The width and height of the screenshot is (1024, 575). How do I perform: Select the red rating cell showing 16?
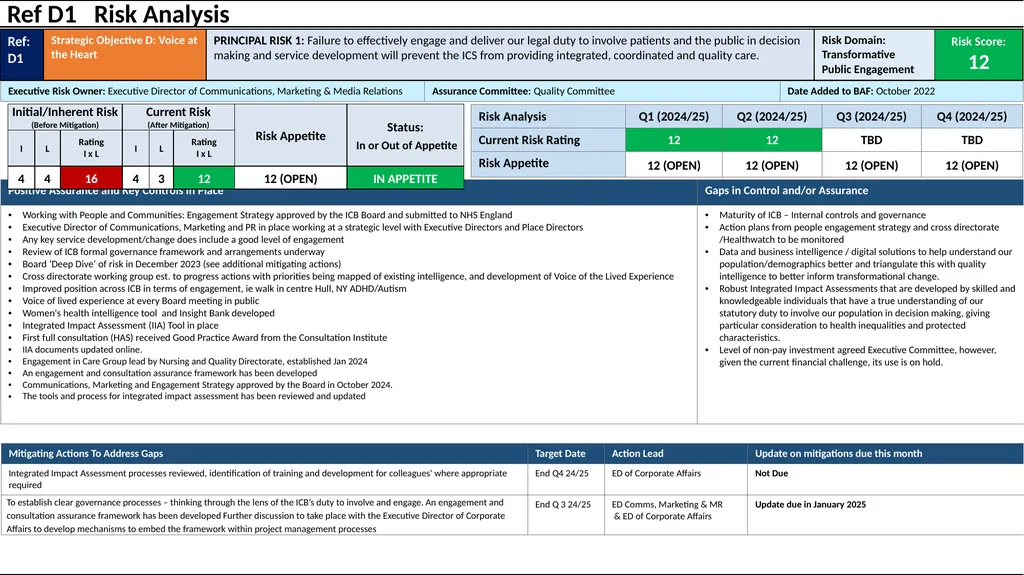tap(91, 178)
